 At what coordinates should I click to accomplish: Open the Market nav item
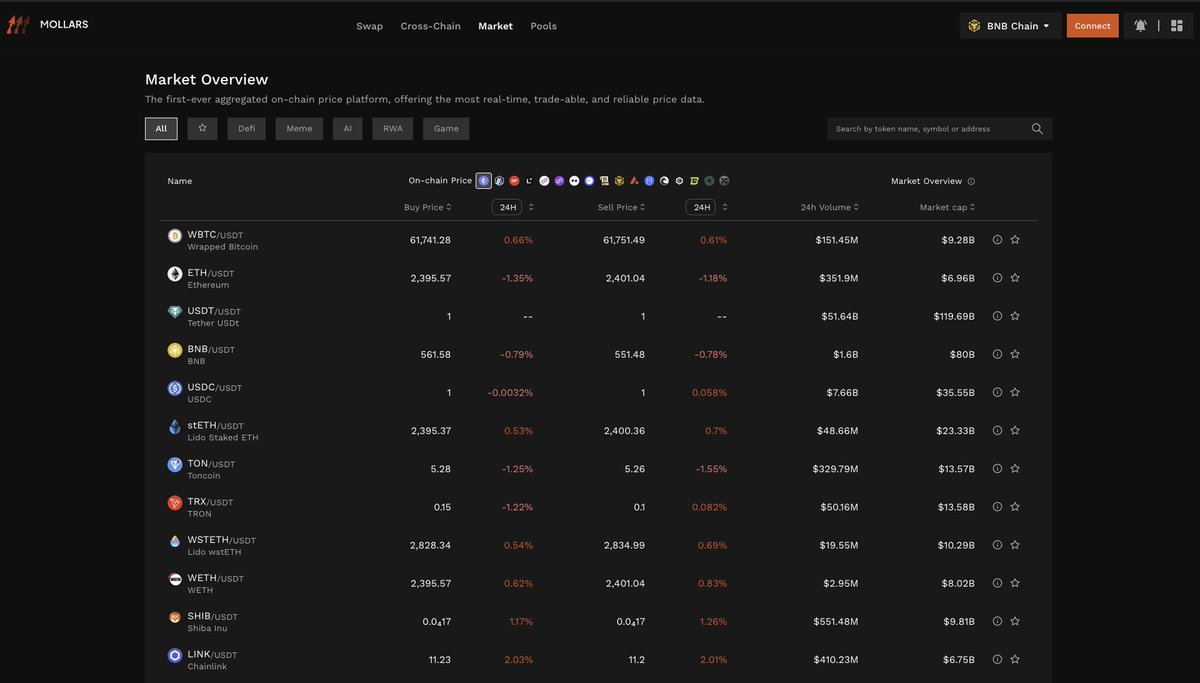(x=495, y=26)
